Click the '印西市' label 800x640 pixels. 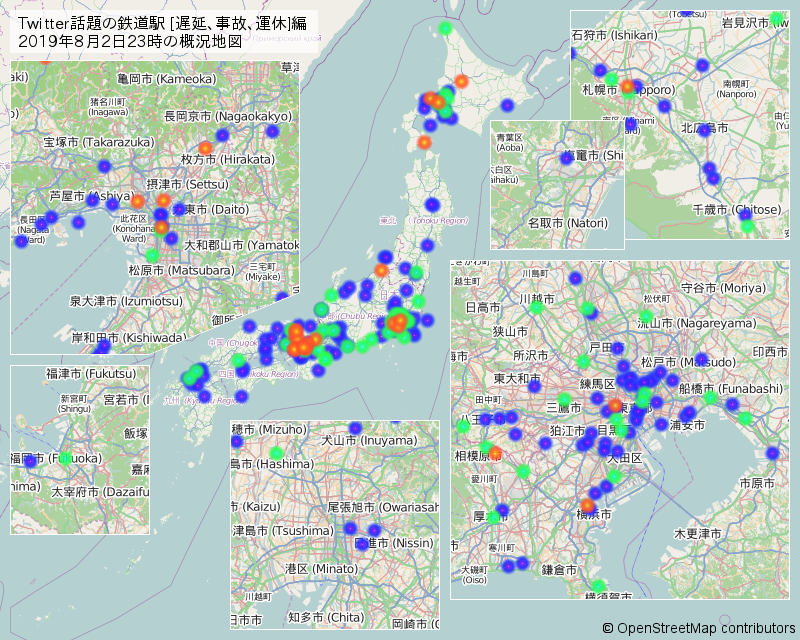tap(770, 352)
